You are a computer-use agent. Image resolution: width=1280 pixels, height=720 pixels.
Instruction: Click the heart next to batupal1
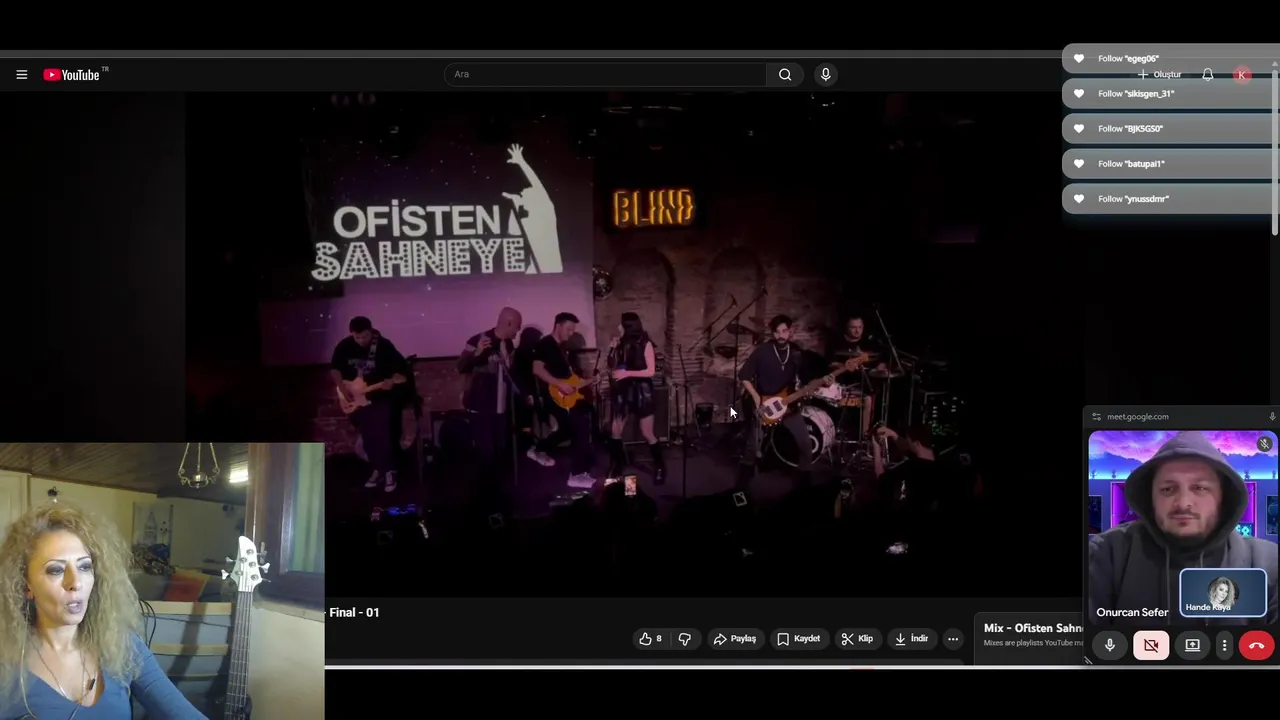pos(1078,164)
